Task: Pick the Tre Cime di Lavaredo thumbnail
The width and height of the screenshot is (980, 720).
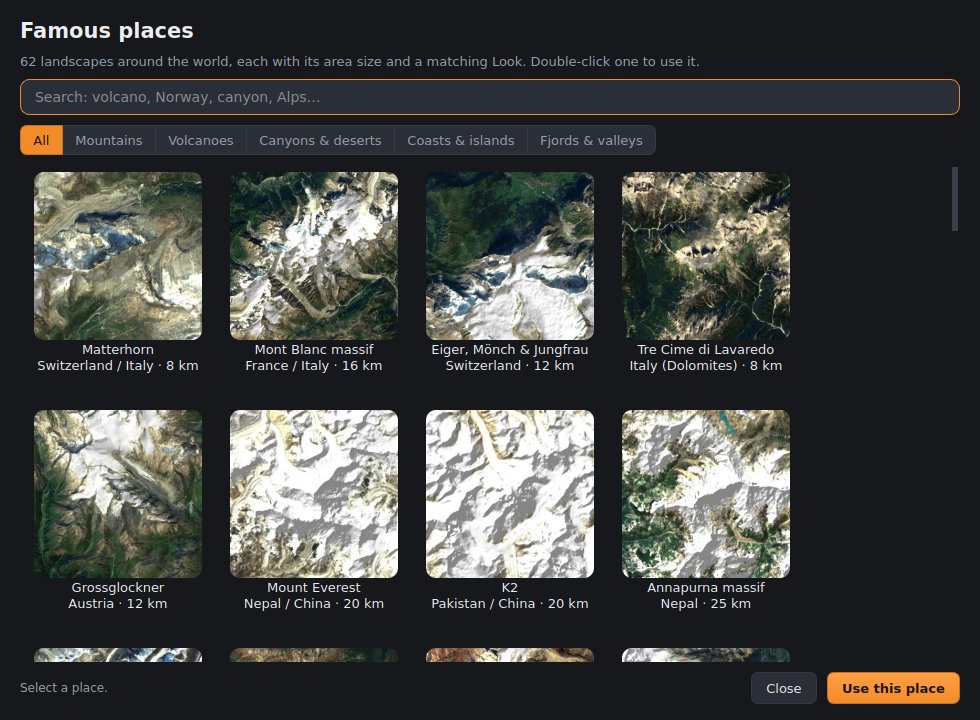Action: [706, 256]
